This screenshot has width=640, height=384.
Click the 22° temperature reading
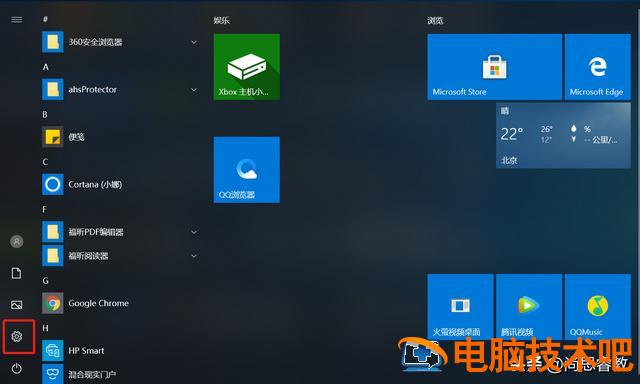coord(512,134)
